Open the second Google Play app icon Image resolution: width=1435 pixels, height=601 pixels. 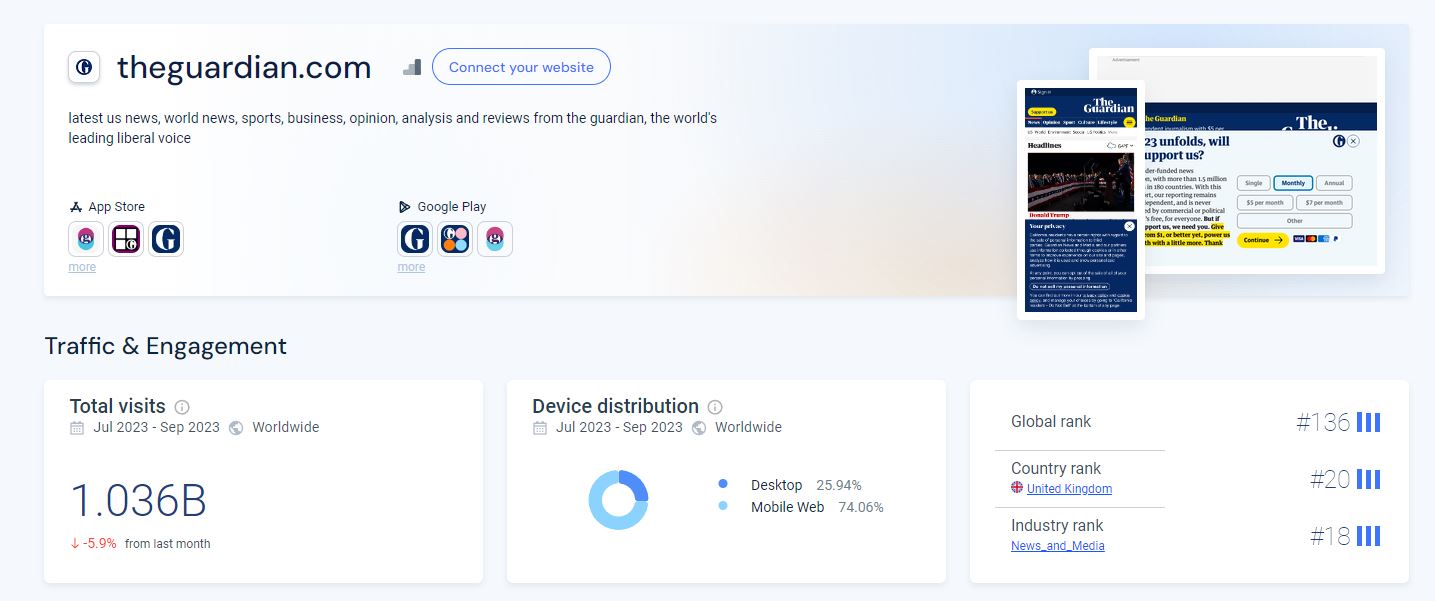(x=455, y=239)
